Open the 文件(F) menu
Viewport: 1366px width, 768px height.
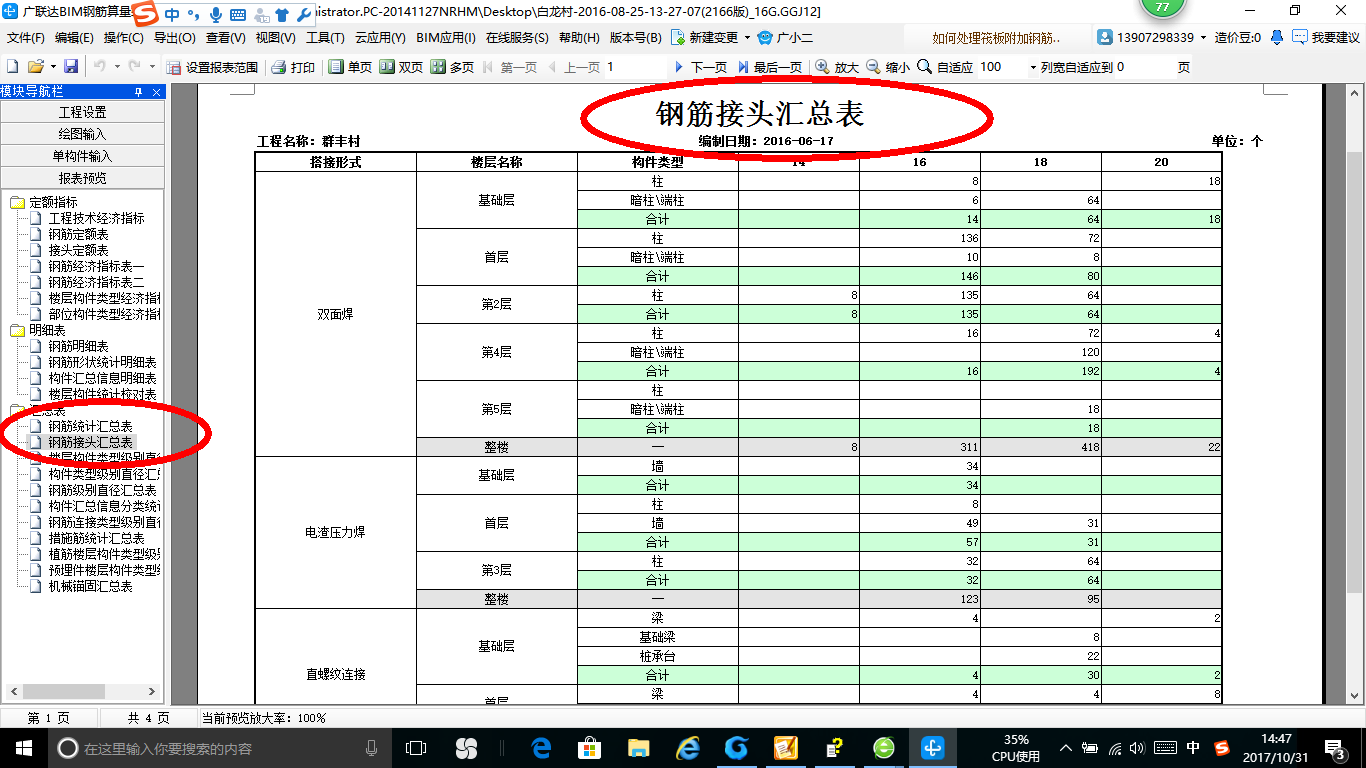[26, 37]
